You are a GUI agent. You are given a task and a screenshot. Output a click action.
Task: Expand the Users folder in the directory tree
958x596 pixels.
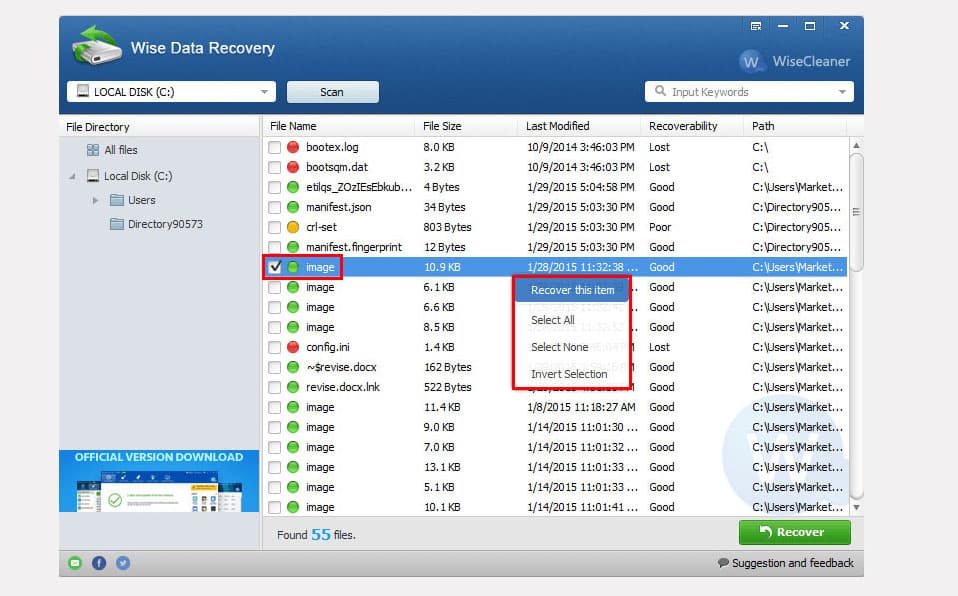(x=94, y=200)
